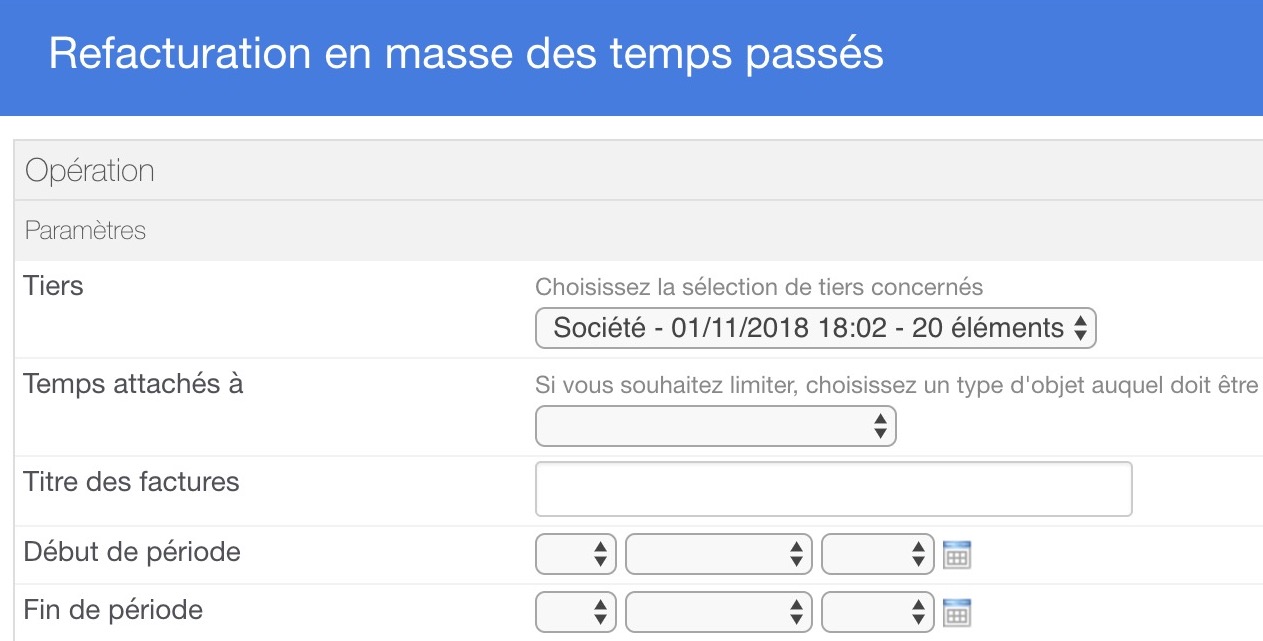Viewport: 1263px width, 641px height.
Task: Select the Opération section header
Action: (x=638, y=171)
